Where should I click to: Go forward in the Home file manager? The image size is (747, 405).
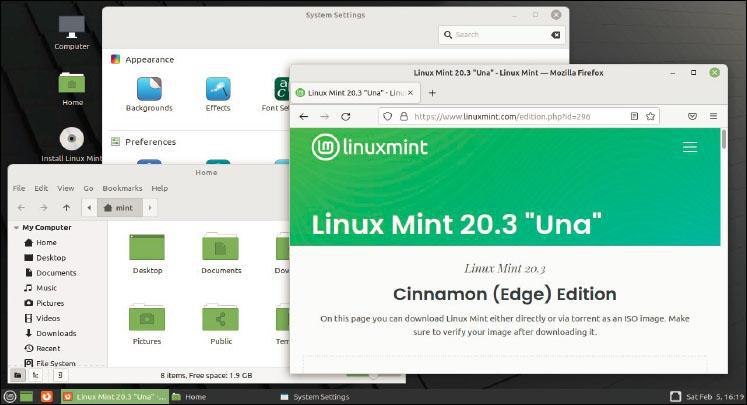(x=44, y=208)
